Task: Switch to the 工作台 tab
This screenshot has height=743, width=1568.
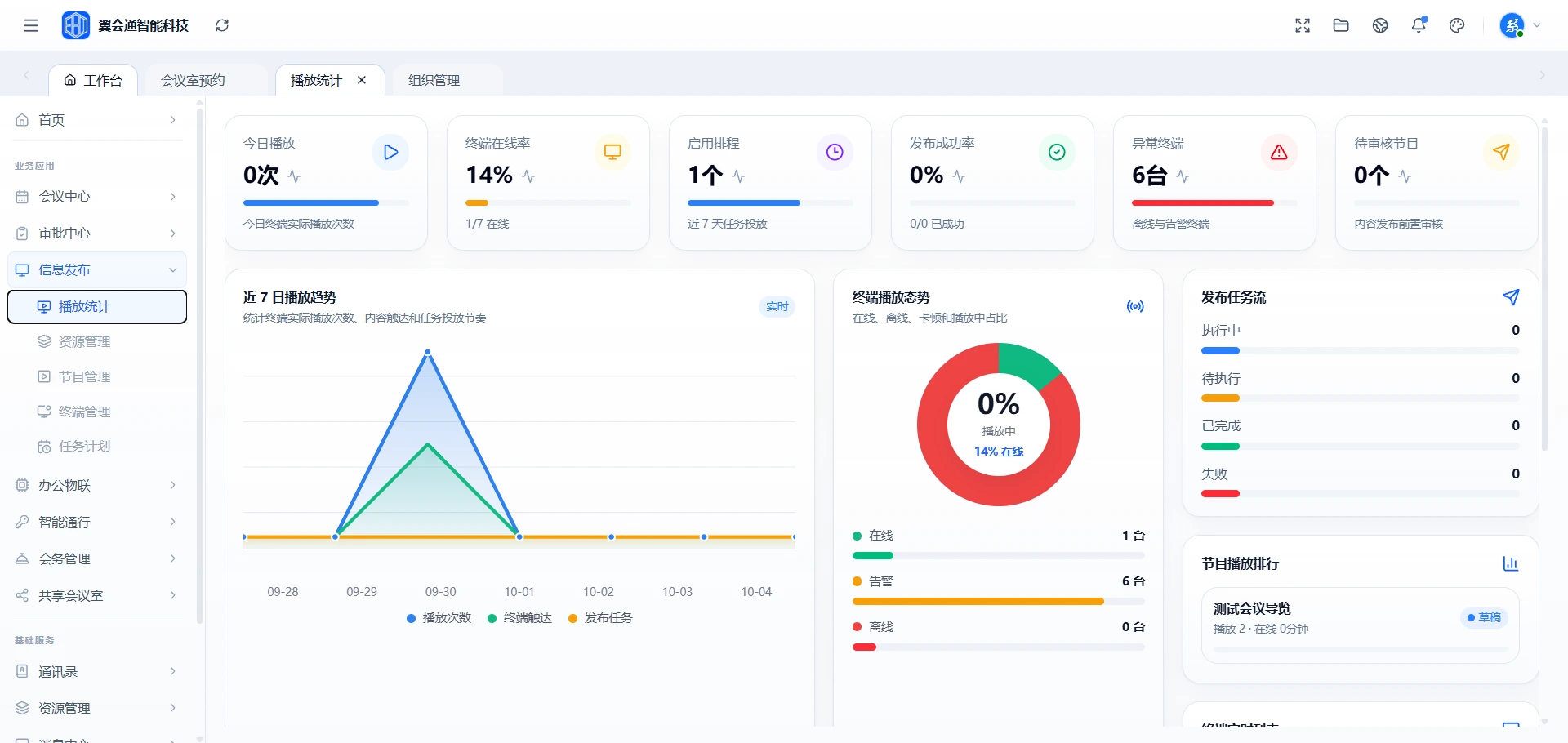Action: [93, 80]
